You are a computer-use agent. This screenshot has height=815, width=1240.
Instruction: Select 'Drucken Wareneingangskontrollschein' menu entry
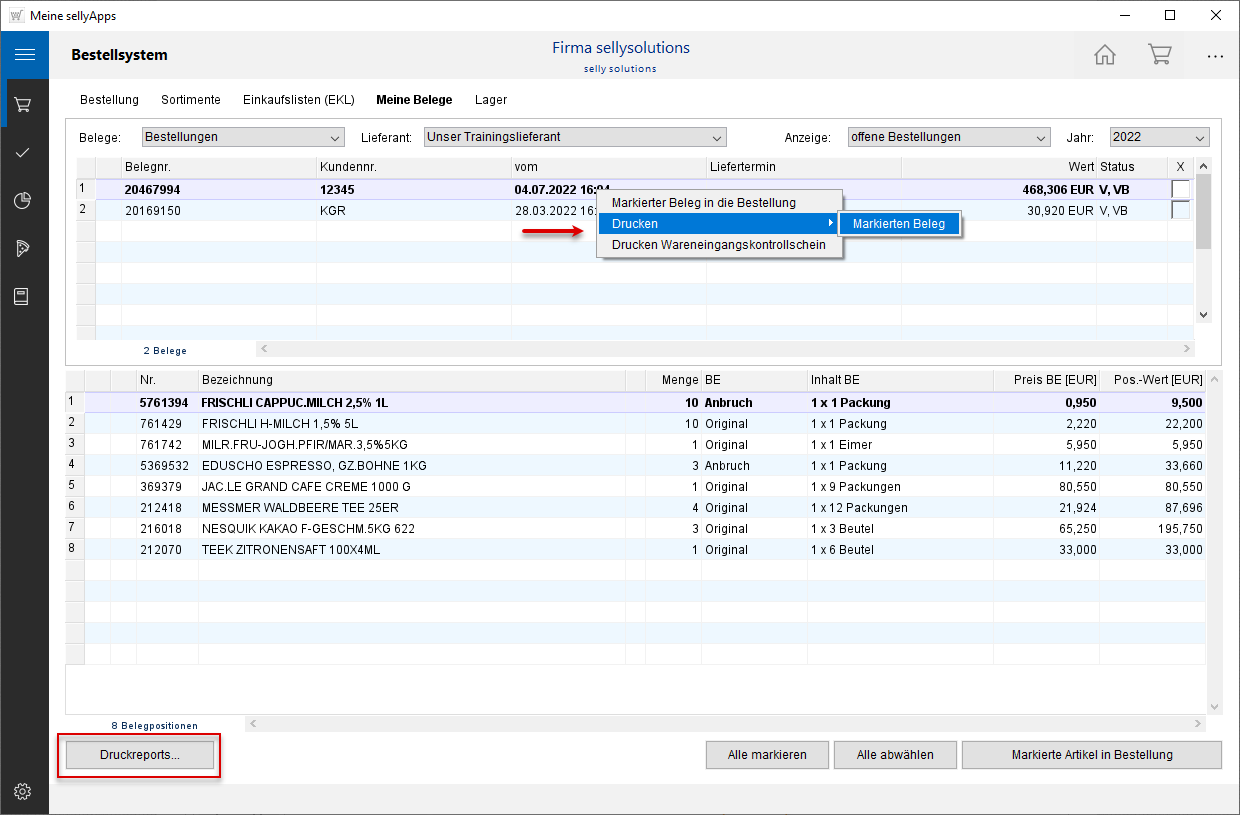coord(718,245)
